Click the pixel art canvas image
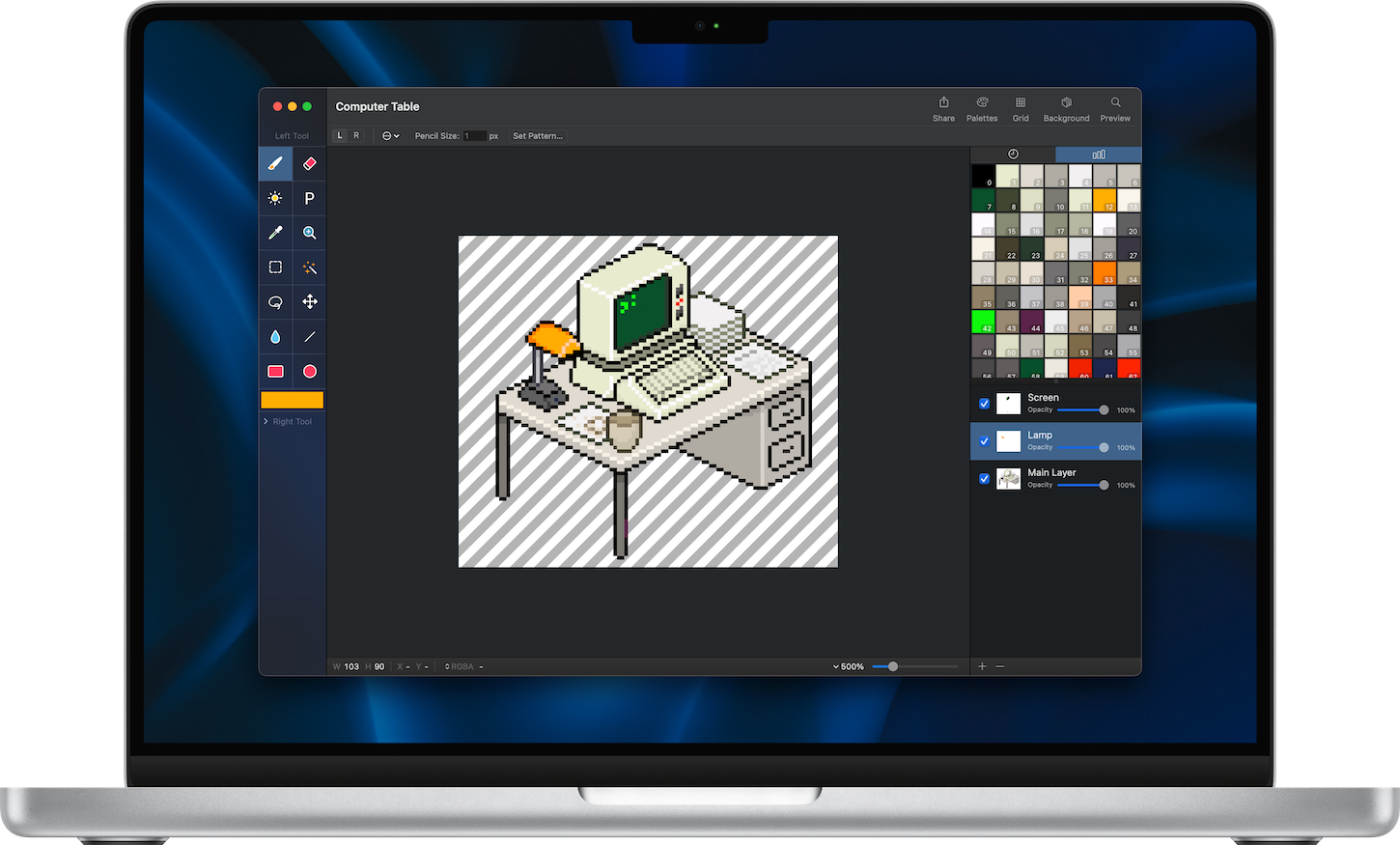The height and width of the screenshot is (845, 1400). [x=648, y=402]
